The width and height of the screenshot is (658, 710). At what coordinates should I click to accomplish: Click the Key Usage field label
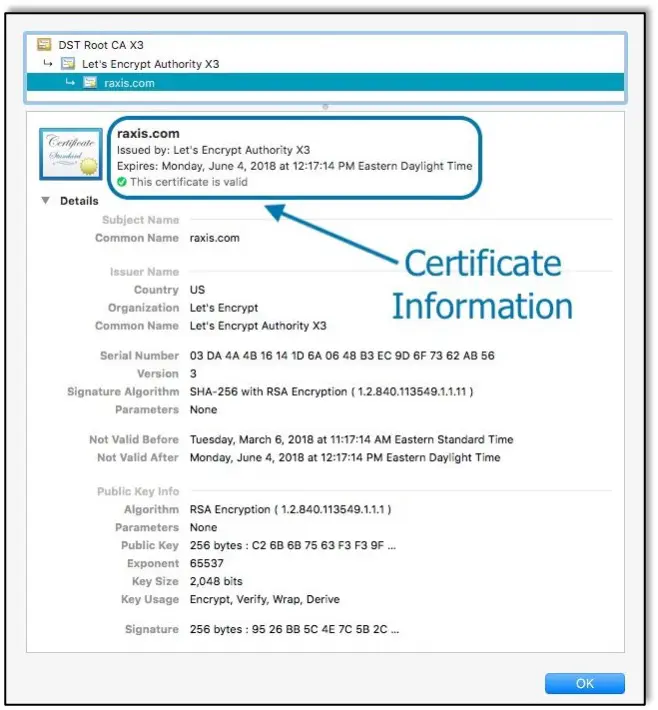pyautogui.click(x=150, y=600)
